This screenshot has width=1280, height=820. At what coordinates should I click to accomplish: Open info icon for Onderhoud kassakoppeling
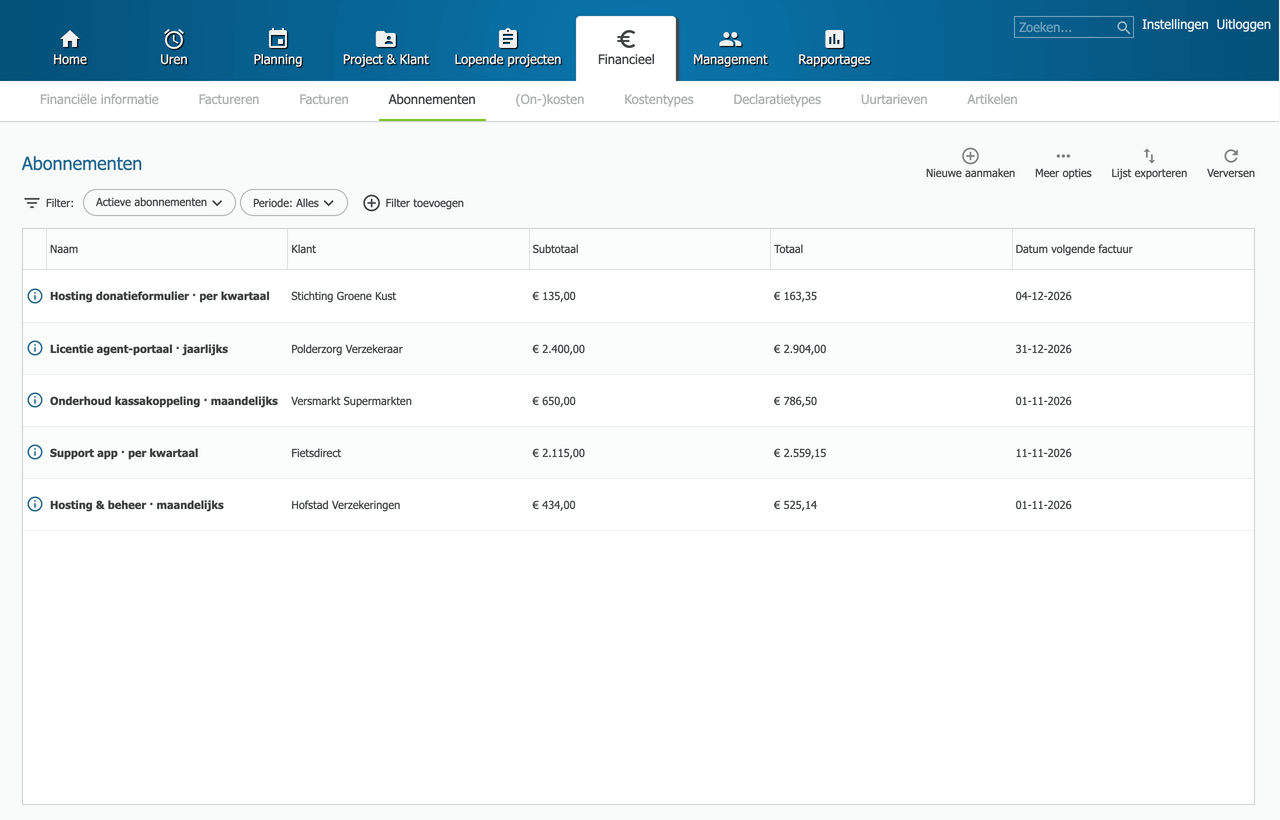point(35,401)
